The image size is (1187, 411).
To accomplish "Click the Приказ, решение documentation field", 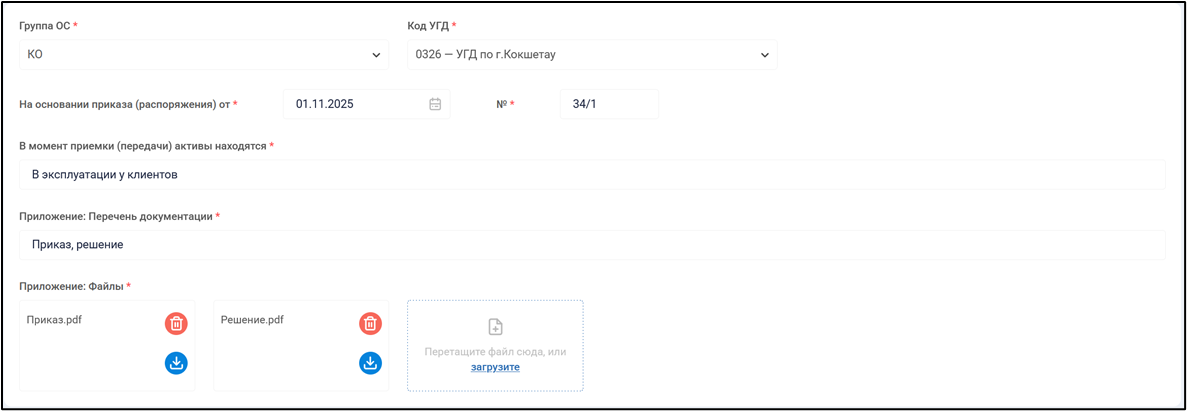I will (x=592, y=245).
